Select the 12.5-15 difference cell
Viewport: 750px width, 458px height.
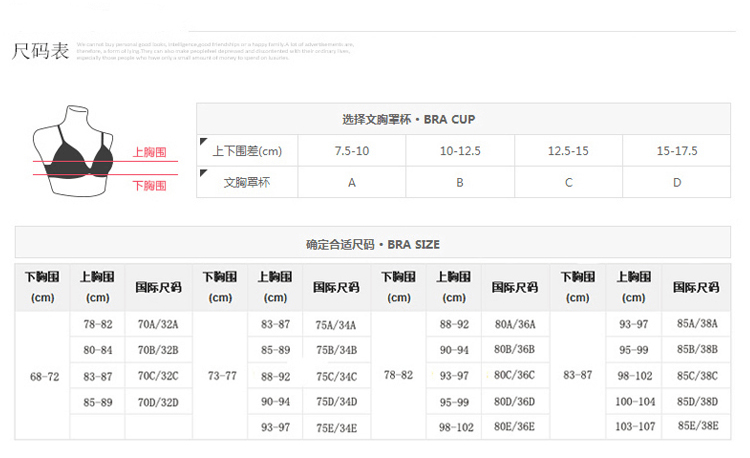click(x=568, y=151)
